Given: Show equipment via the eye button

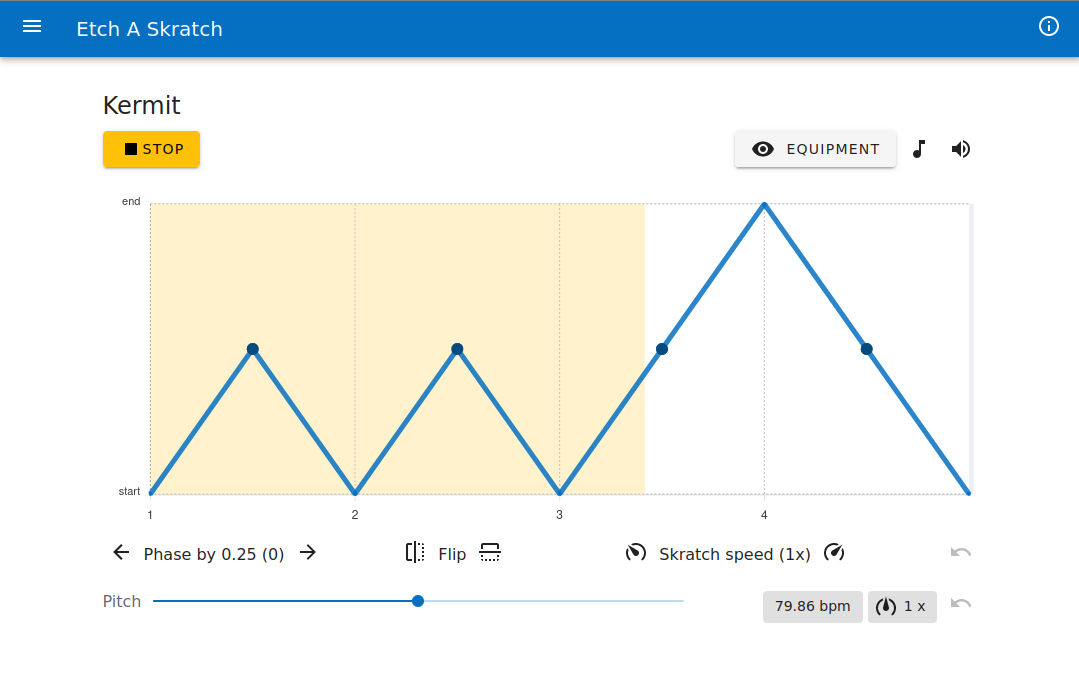Looking at the screenshot, I should (815, 149).
